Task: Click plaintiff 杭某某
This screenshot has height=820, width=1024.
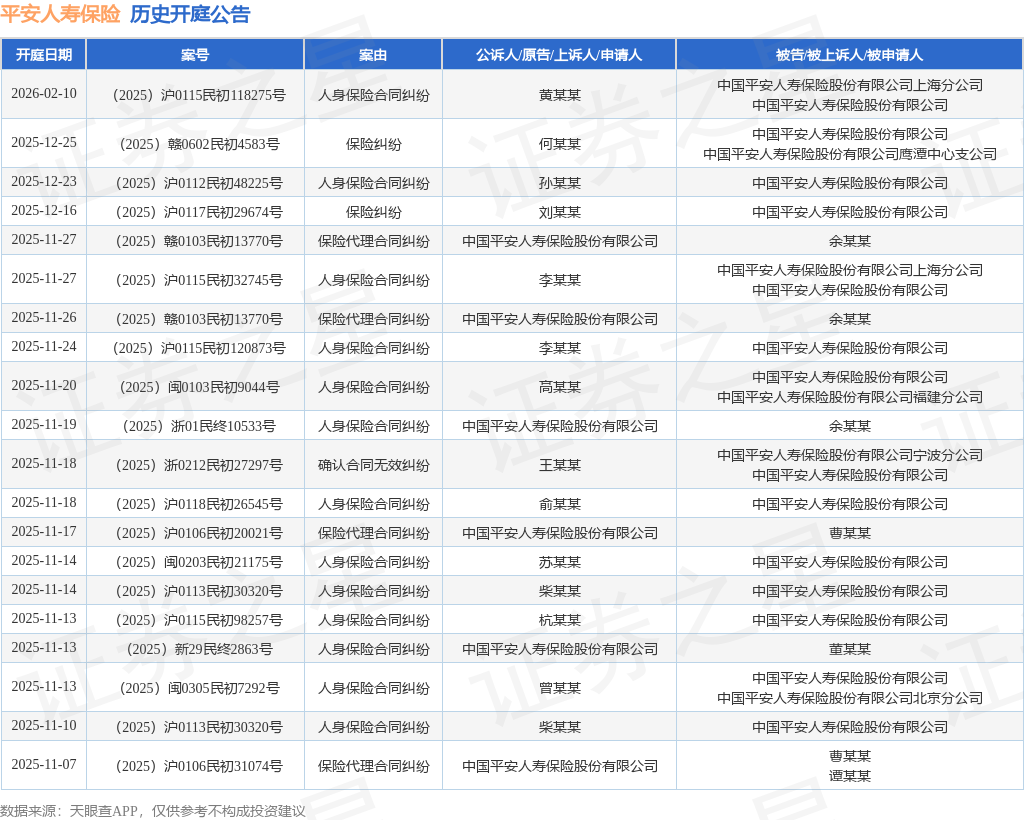Action: (560, 620)
